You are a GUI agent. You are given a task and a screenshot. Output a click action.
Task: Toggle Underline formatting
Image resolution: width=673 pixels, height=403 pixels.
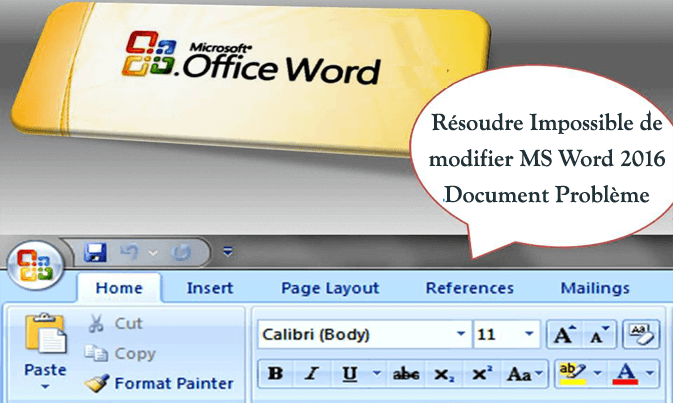click(x=350, y=374)
